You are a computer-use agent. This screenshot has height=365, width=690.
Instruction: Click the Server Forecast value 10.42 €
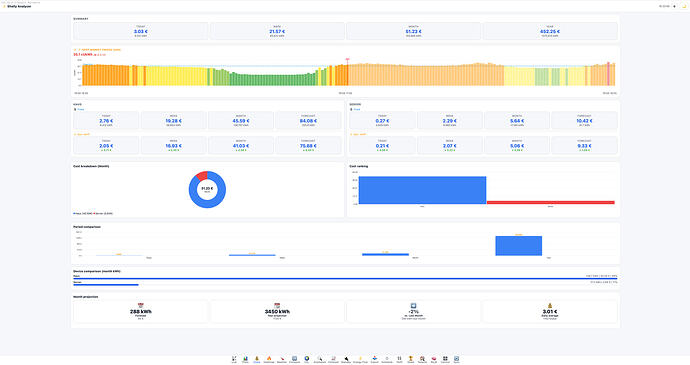coord(584,121)
